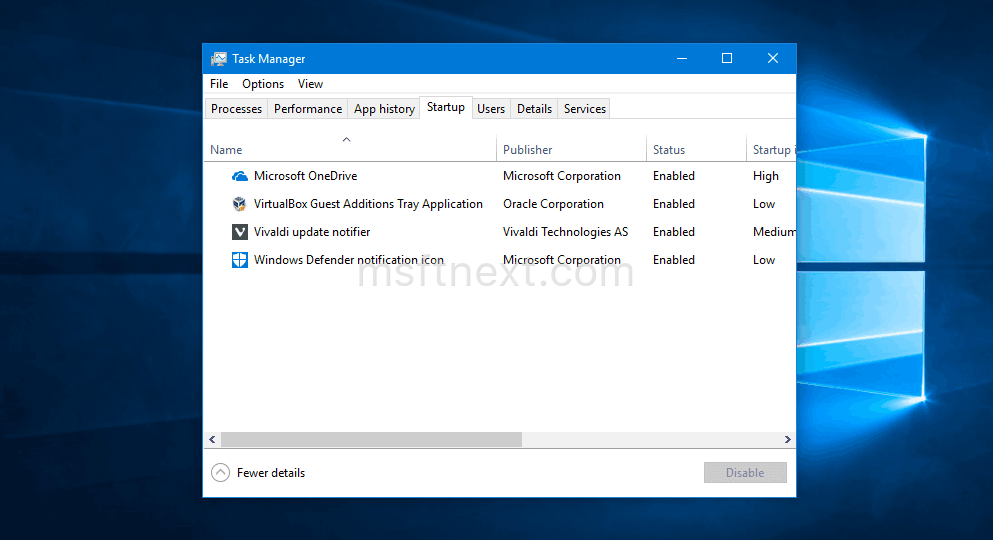Viewport: 993px width, 540px height.
Task: Minimize the Task Manager window
Action: (682, 58)
